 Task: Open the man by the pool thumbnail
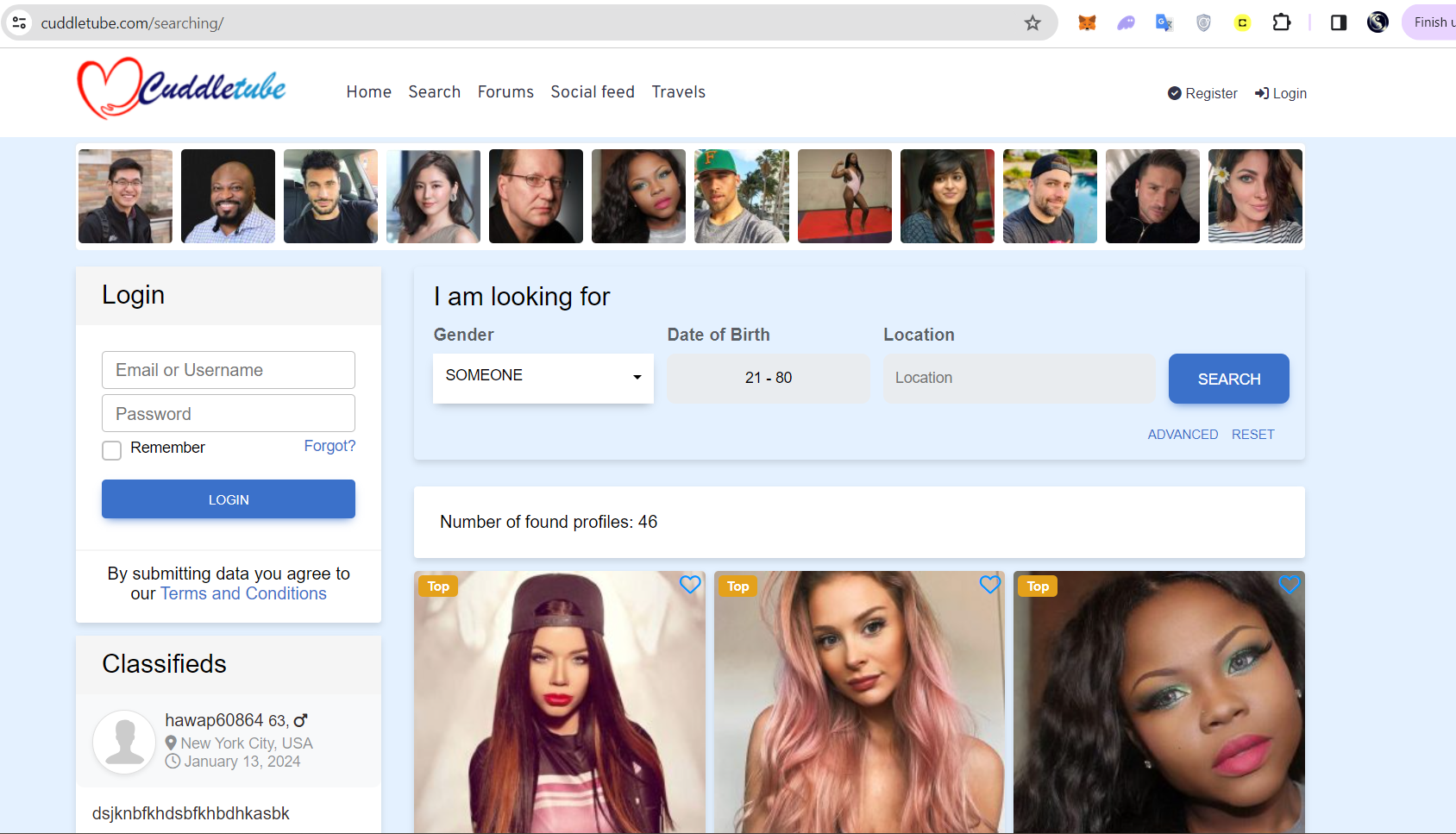click(1051, 196)
